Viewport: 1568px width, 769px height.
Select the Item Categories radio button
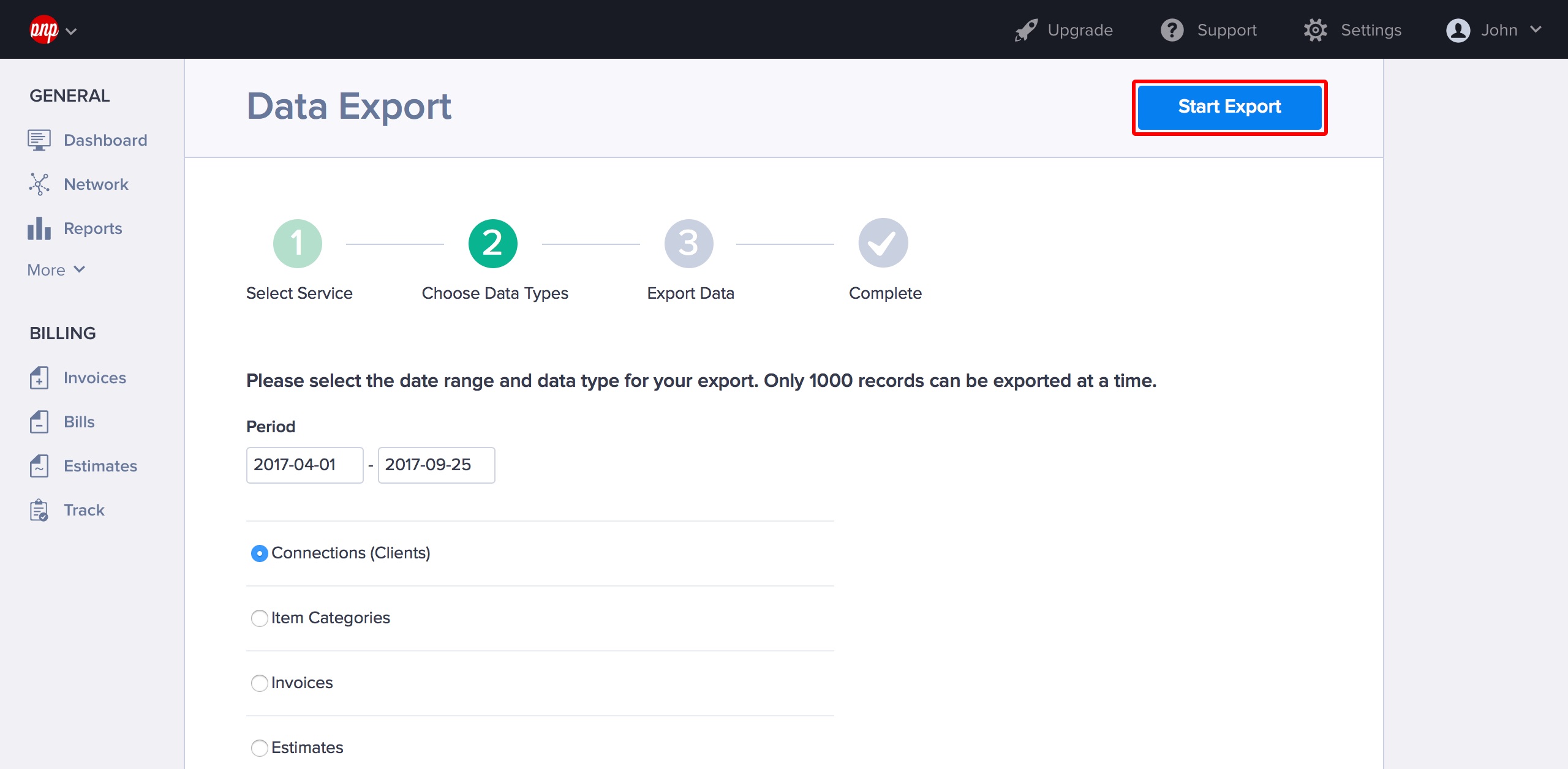(x=260, y=618)
